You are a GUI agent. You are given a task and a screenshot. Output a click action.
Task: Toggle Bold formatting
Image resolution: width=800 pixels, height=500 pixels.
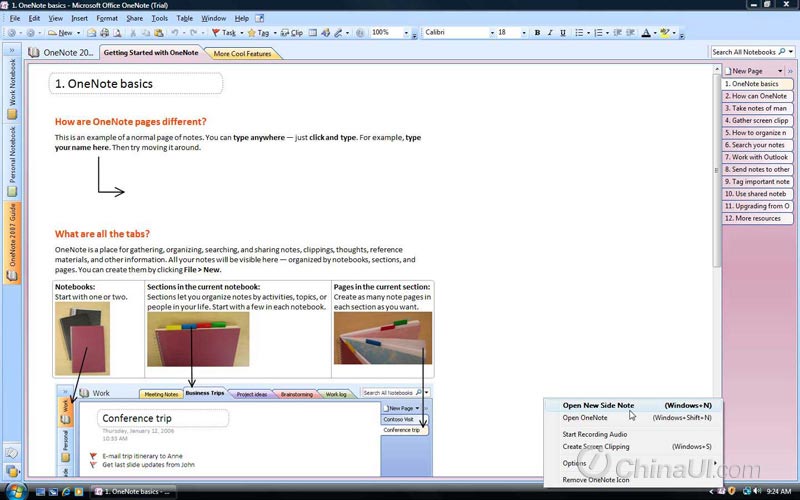point(537,33)
